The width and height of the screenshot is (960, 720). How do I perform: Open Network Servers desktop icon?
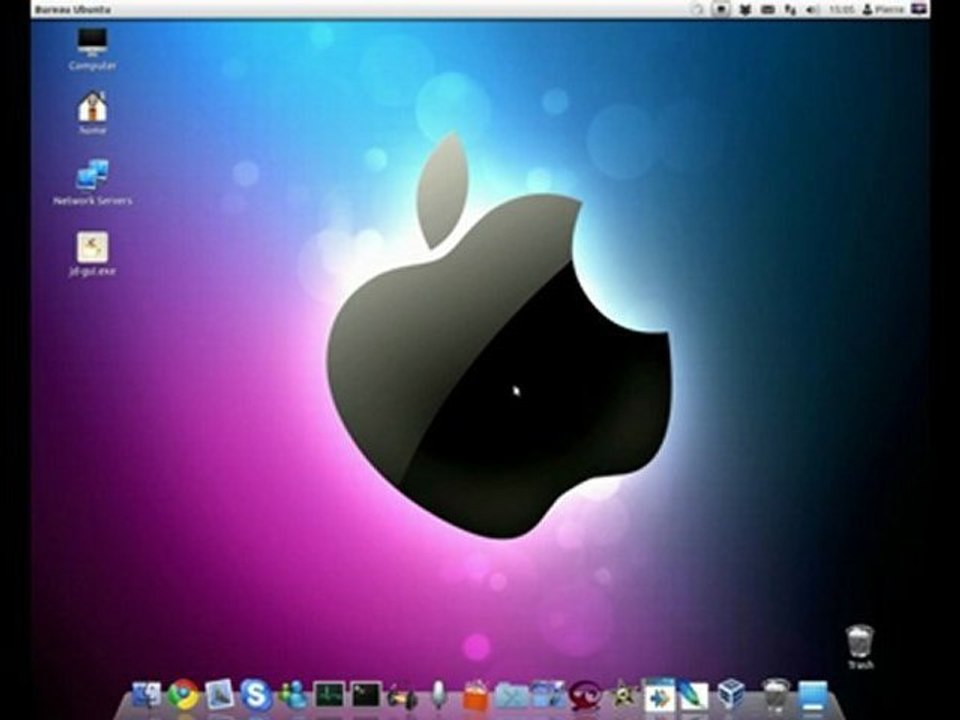pyautogui.click(x=92, y=182)
